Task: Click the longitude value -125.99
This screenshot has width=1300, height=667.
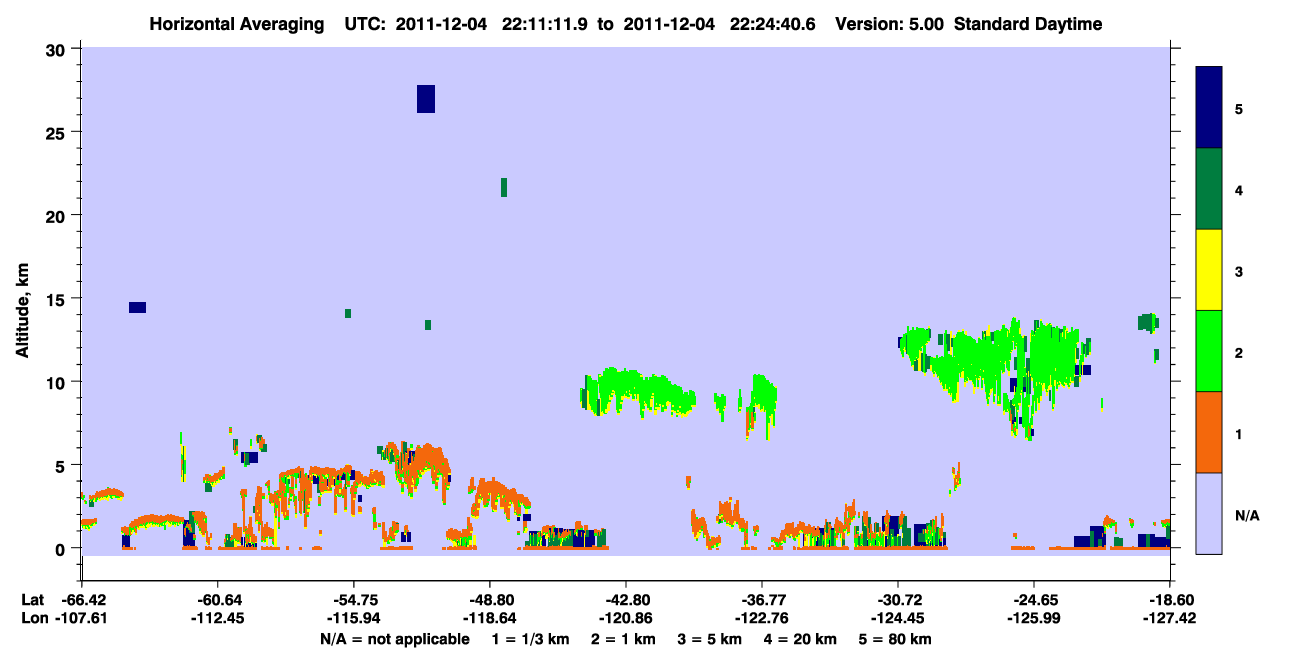Action: click(x=1033, y=618)
